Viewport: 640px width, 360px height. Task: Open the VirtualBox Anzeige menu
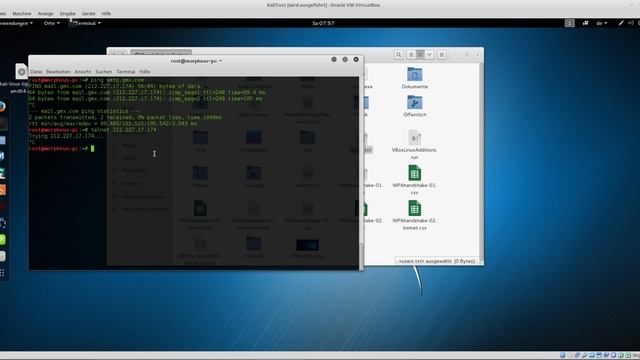[46, 13]
